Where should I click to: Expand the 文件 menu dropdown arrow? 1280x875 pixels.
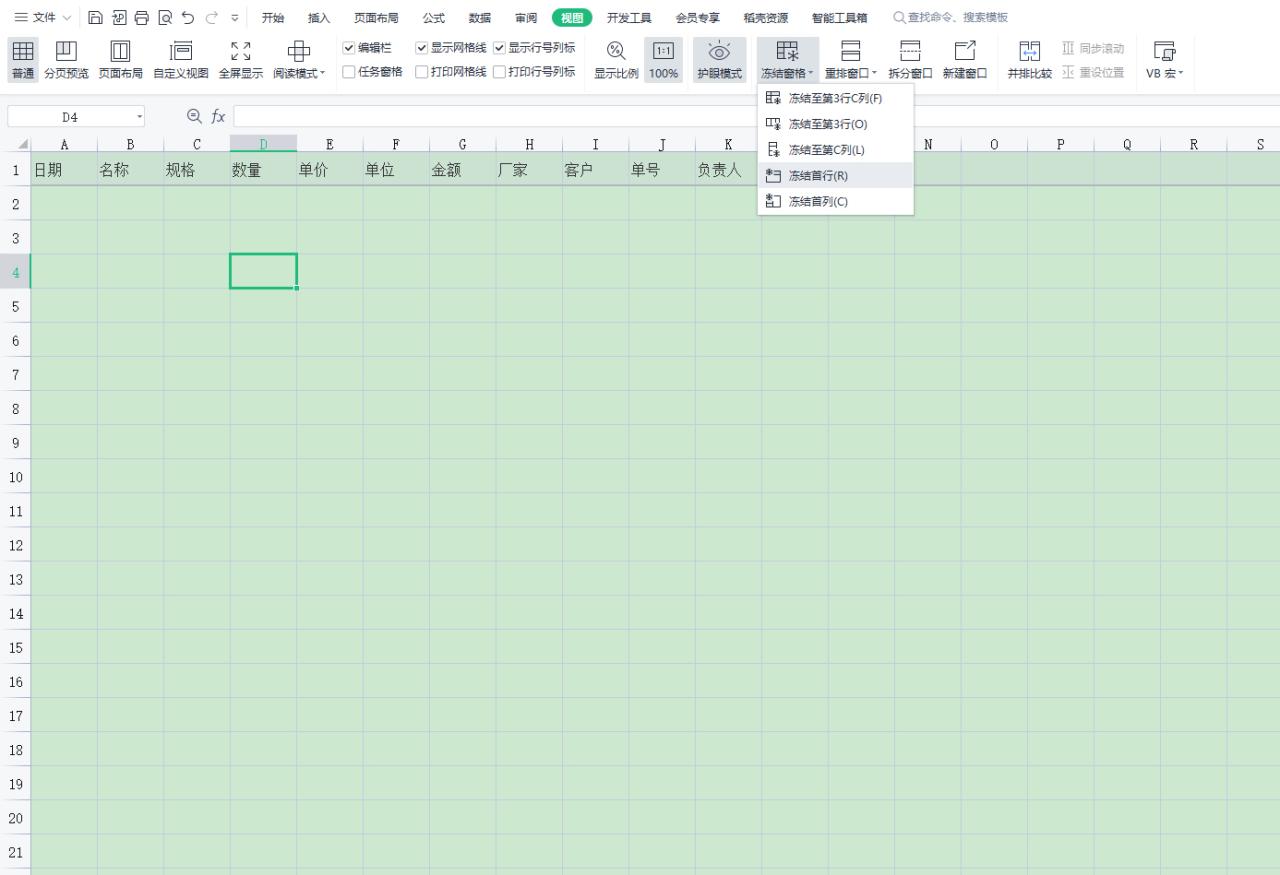click(67, 17)
